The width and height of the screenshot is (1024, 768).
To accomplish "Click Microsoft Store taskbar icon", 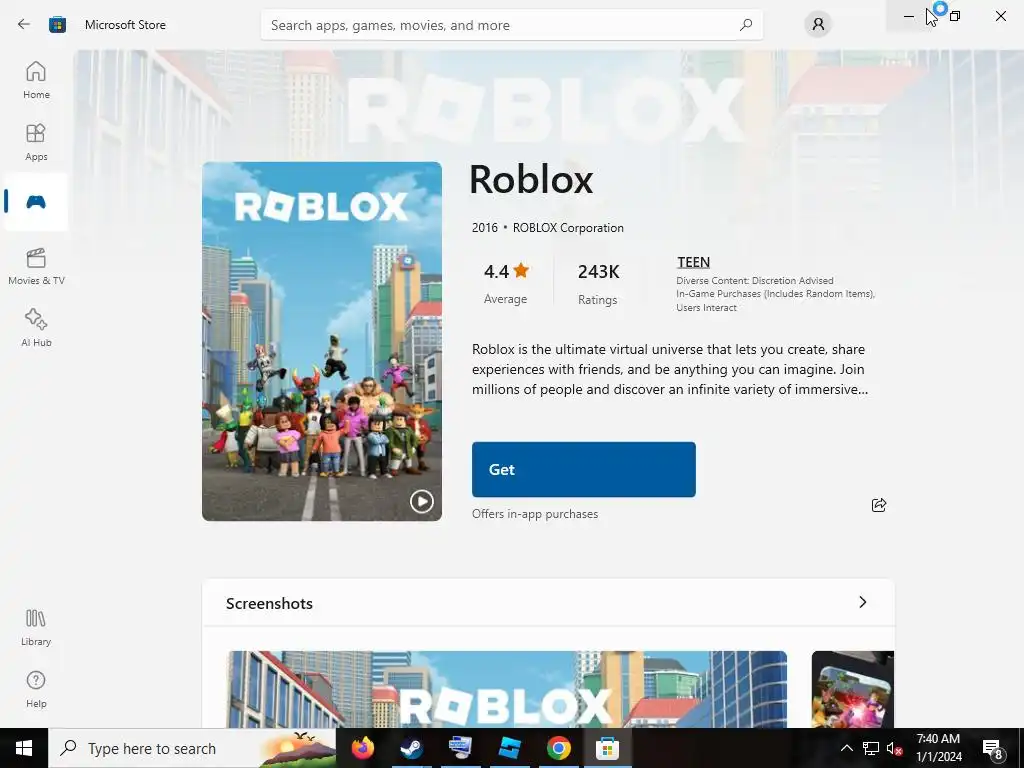I will pyautogui.click(x=607, y=748).
